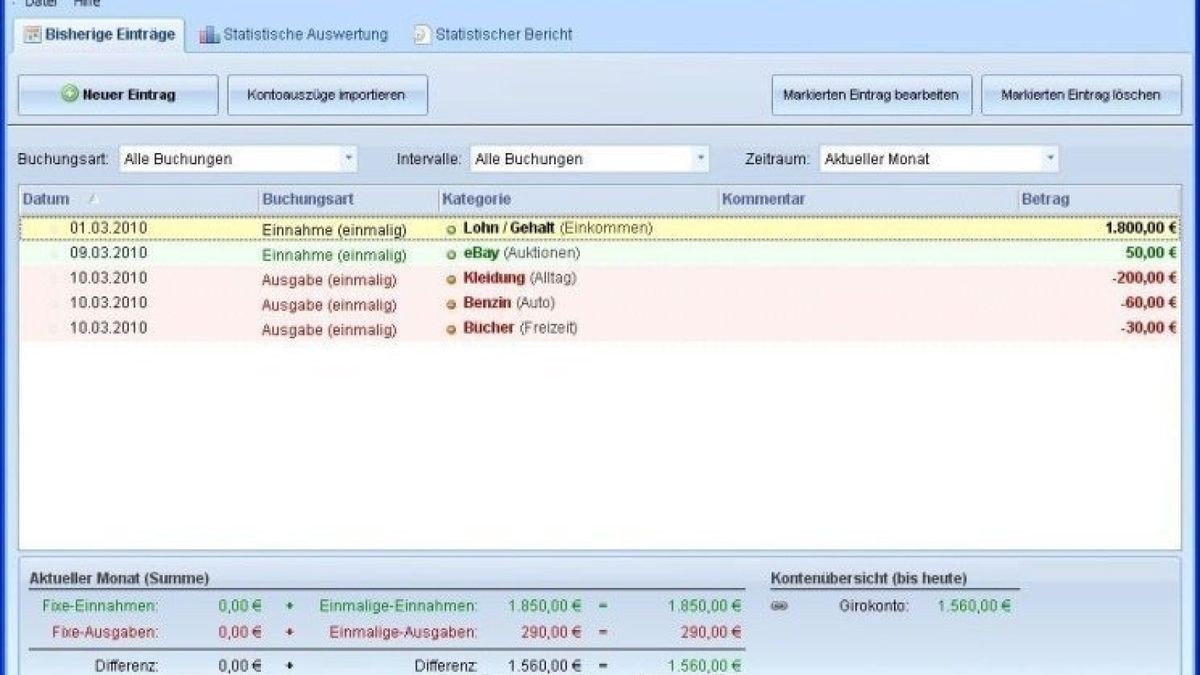This screenshot has height=675, width=1200.
Task: Click the document icon for Statistischer Bericht
Action: [422, 35]
